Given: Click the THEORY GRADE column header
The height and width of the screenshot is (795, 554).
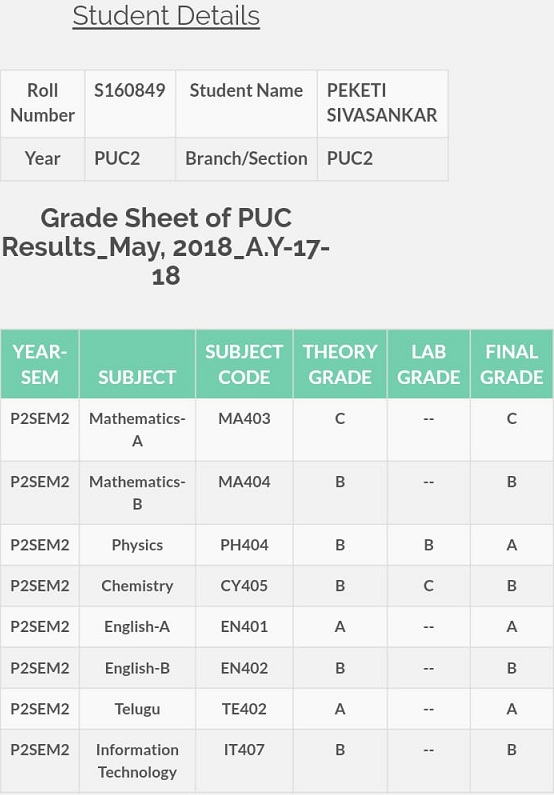Looking at the screenshot, I should pos(340,364).
